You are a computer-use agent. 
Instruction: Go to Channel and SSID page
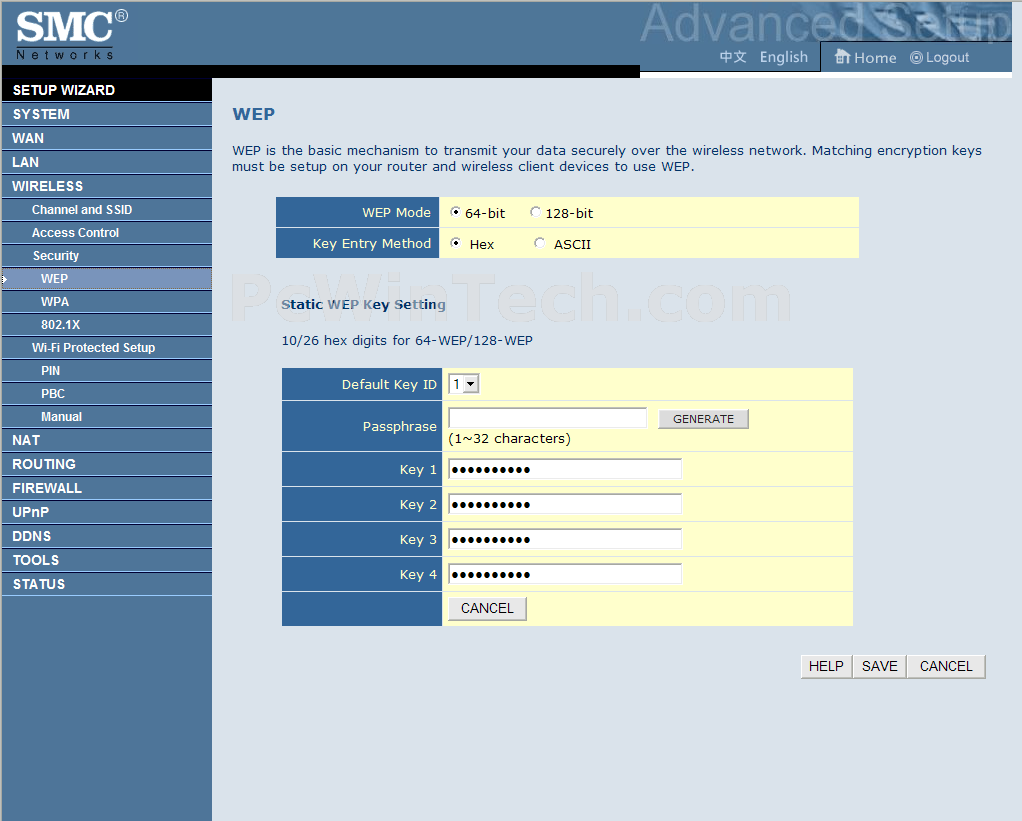(107, 210)
